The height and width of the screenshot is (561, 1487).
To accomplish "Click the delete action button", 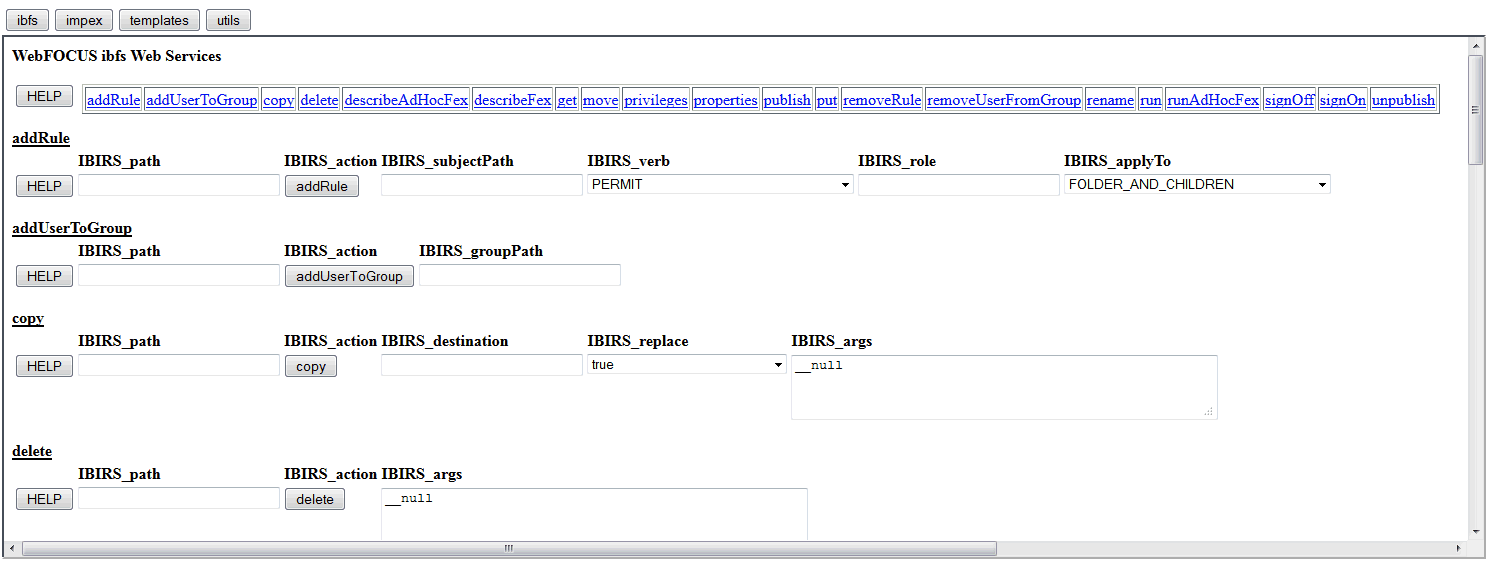I will tap(315, 499).
